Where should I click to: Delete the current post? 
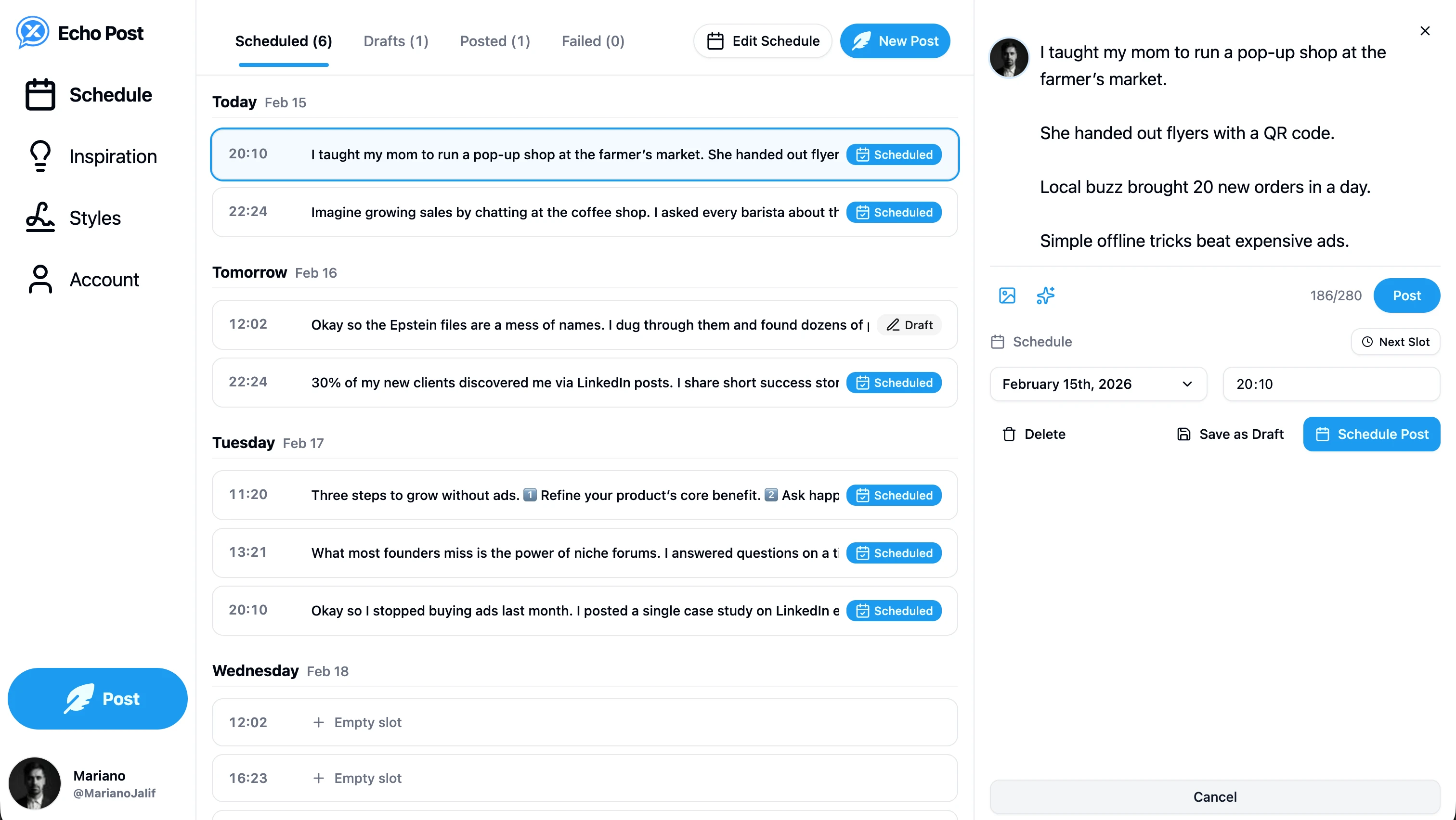click(x=1033, y=434)
